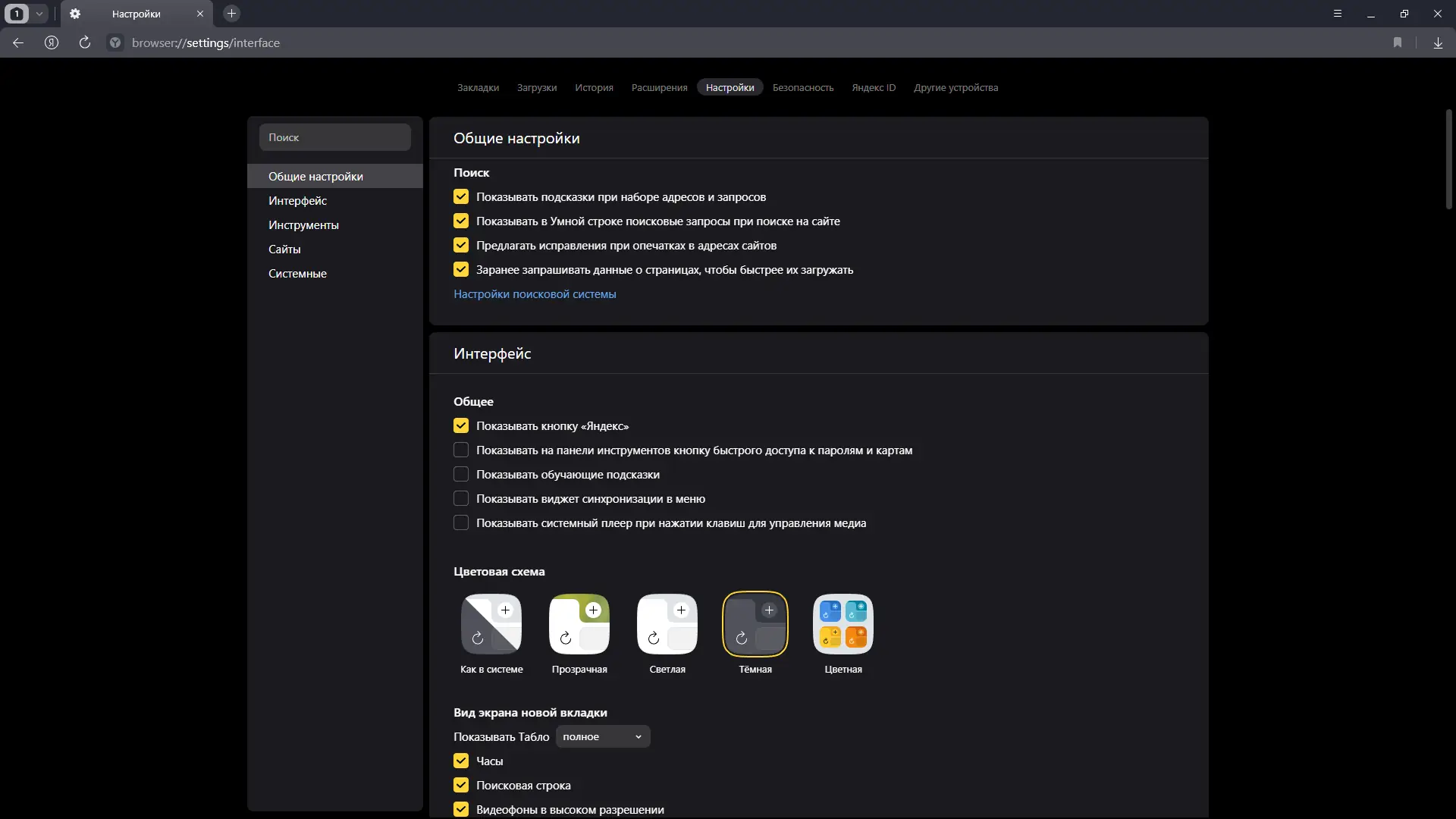Open the Безопасность tab
This screenshot has width=1456, height=819.
(802, 88)
